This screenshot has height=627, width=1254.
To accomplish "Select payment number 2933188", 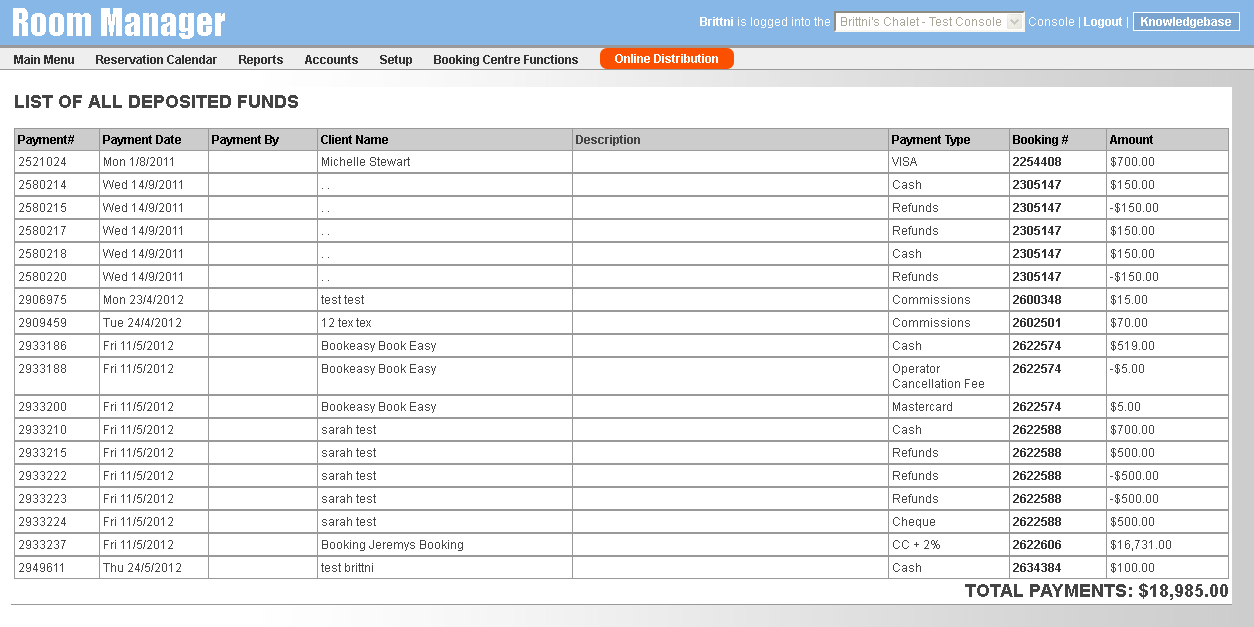I will tap(43, 369).
